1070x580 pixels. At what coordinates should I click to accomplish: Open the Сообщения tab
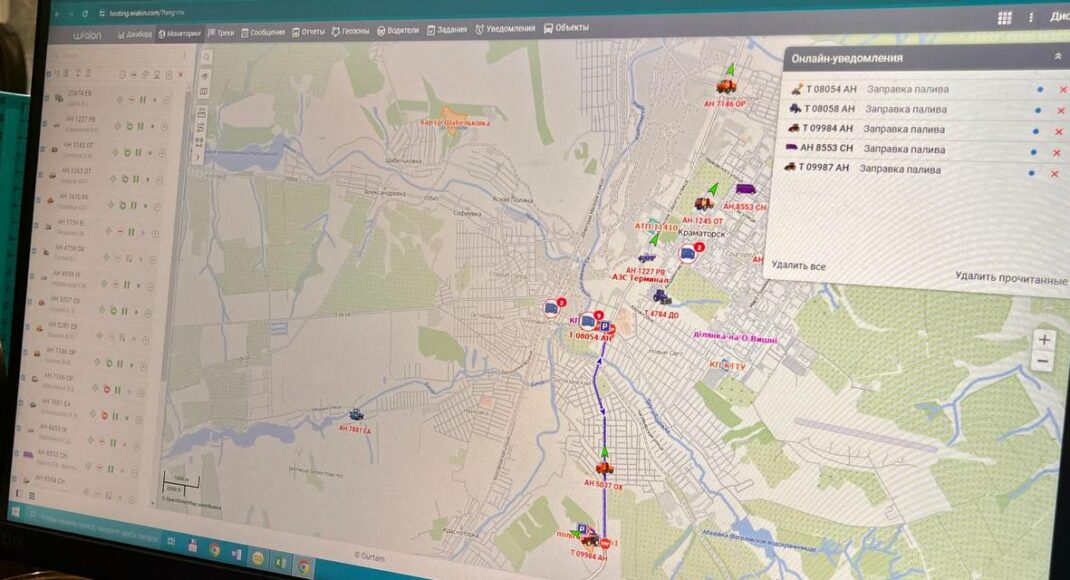coord(263,32)
